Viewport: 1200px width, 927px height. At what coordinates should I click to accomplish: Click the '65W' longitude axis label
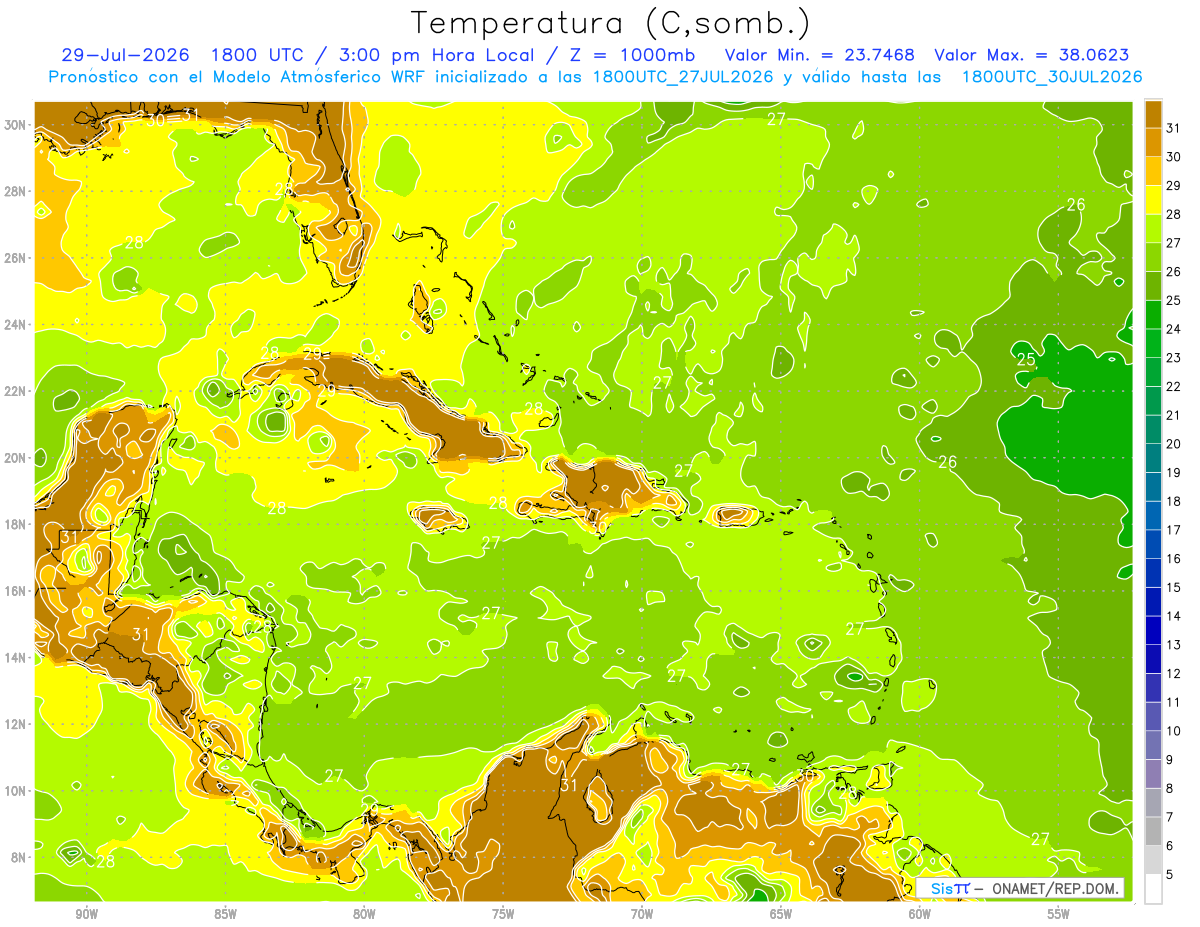click(x=781, y=914)
